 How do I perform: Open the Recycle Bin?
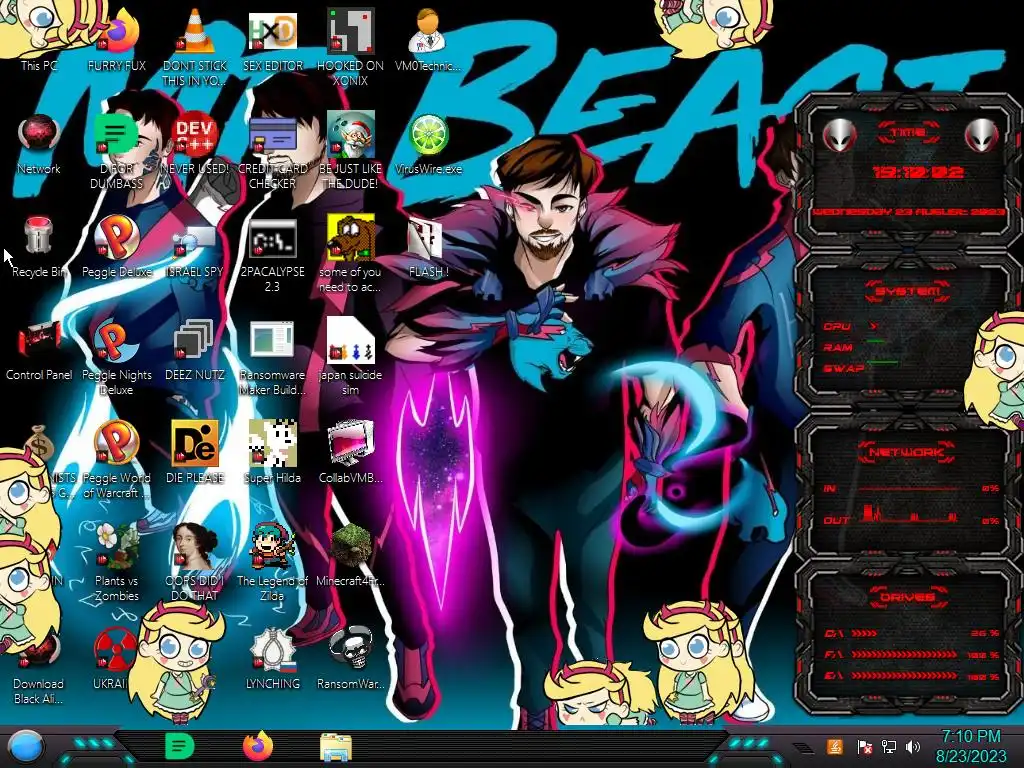(x=39, y=246)
